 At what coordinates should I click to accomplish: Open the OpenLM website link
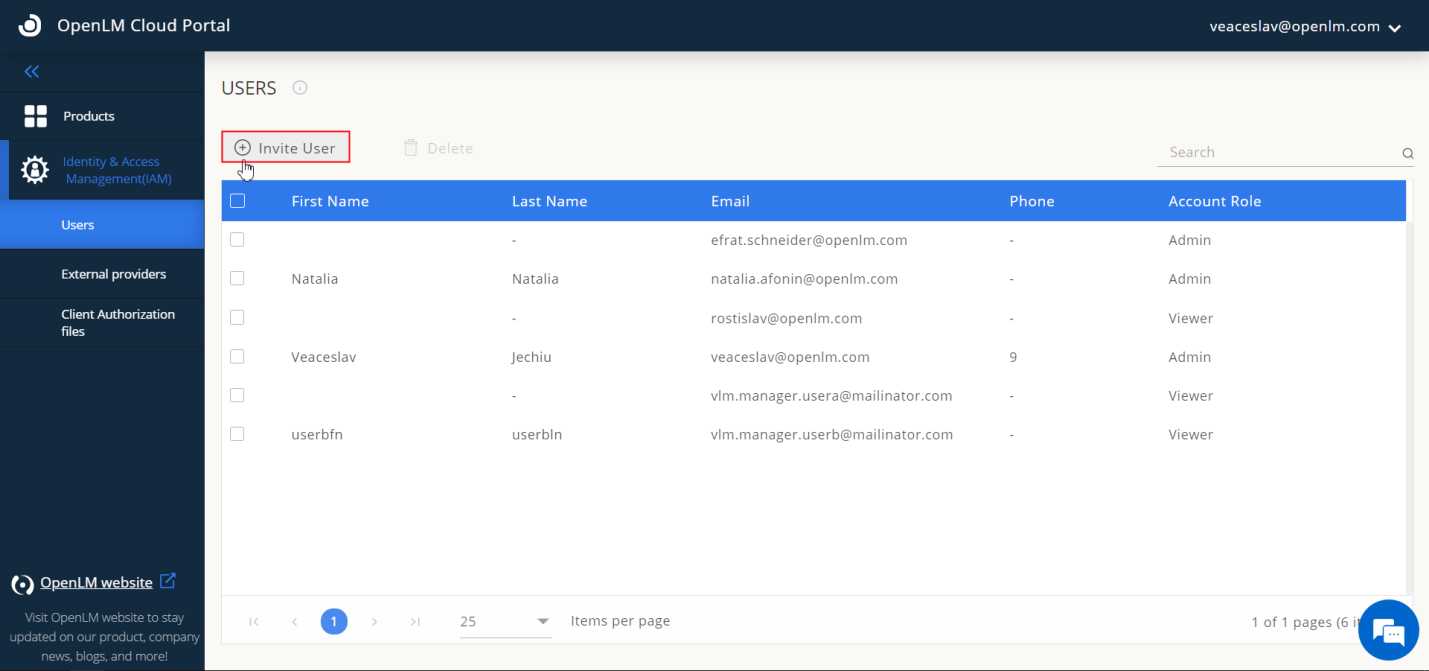coord(96,583)
